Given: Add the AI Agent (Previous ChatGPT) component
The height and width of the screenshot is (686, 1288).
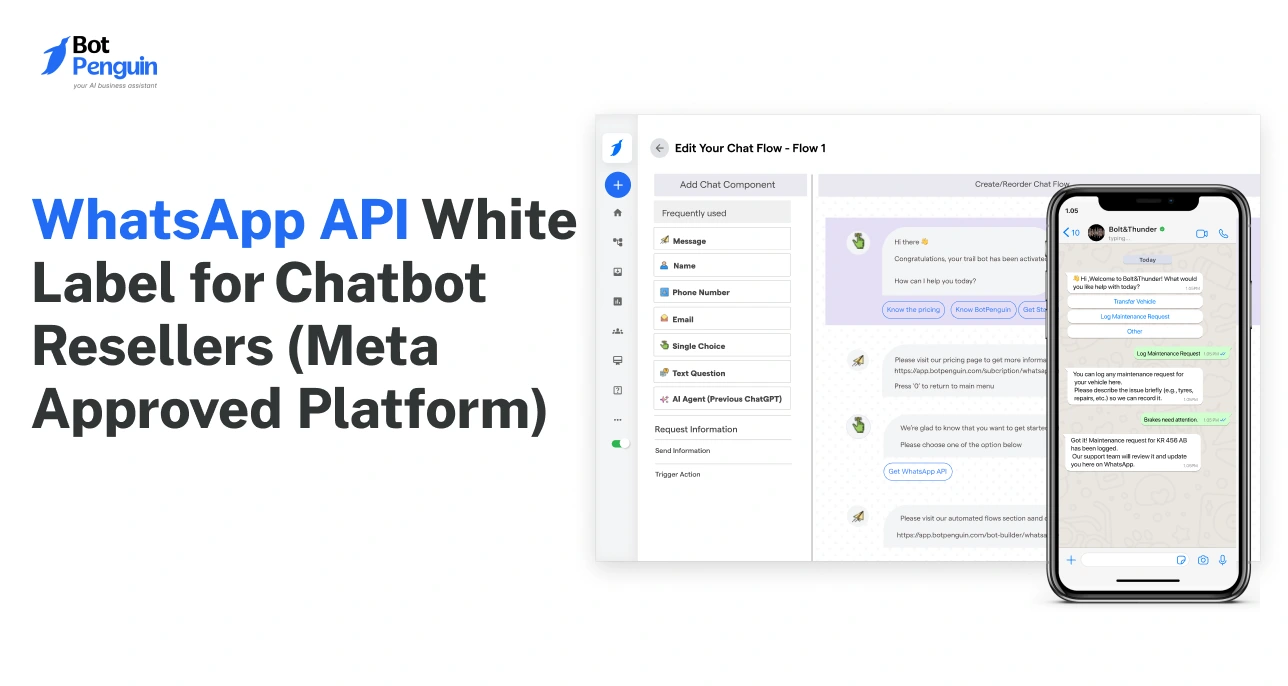Looking at the screenshot, I should pyautogui.click(x=722, y=398).
